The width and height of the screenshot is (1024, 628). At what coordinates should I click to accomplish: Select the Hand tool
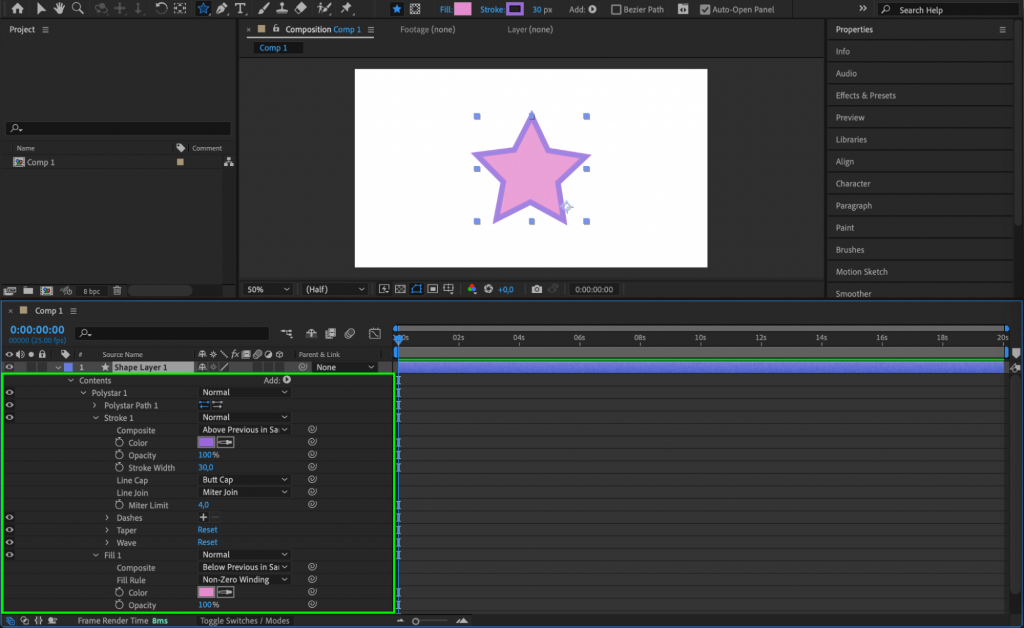pyautogui.click(x=59, y=9)
